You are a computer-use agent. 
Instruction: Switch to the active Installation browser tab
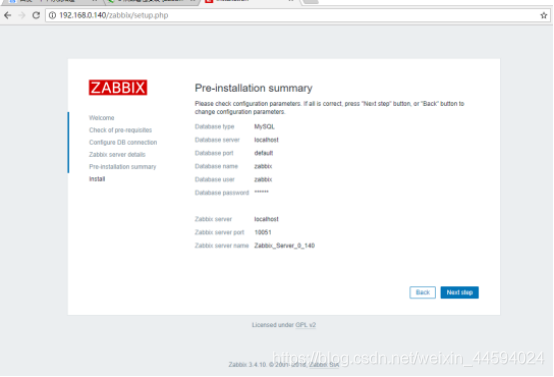[x=250, y=1]
